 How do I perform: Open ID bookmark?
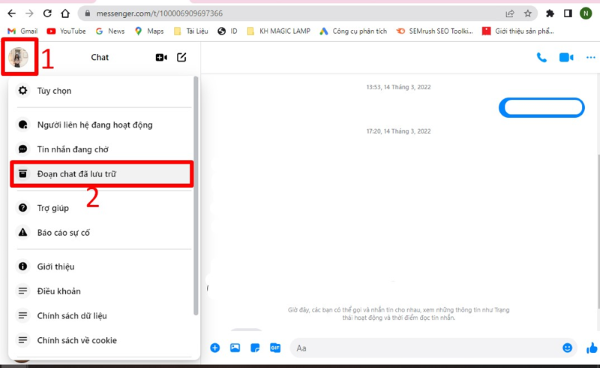(227, 31)
